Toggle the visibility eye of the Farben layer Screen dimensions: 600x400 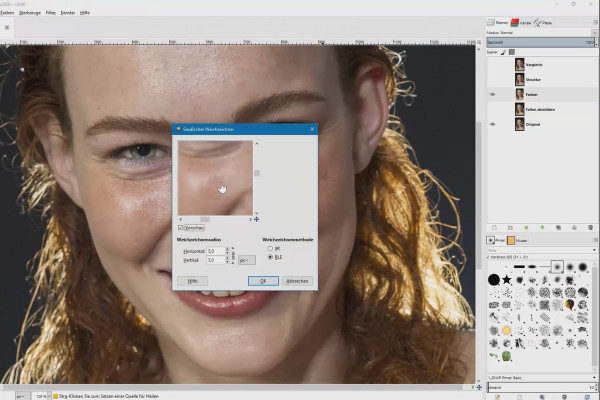pyautogui.click(x=492, y=95)
